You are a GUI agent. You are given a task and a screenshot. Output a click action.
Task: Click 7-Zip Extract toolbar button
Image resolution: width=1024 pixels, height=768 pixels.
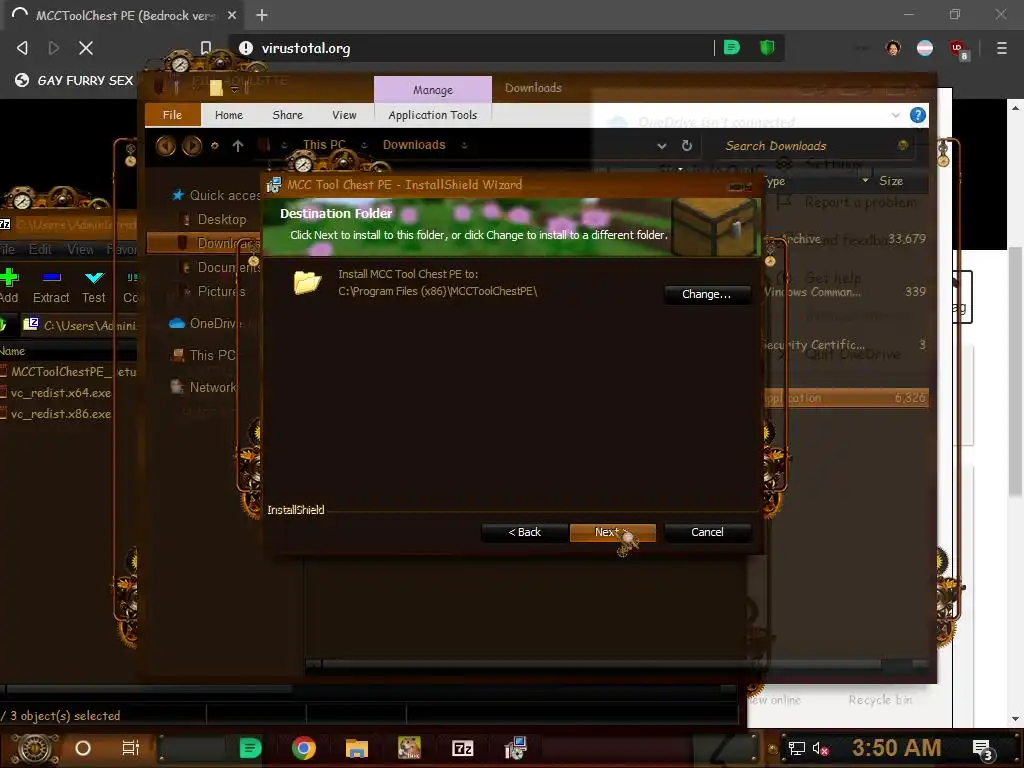tap(51, 287)
